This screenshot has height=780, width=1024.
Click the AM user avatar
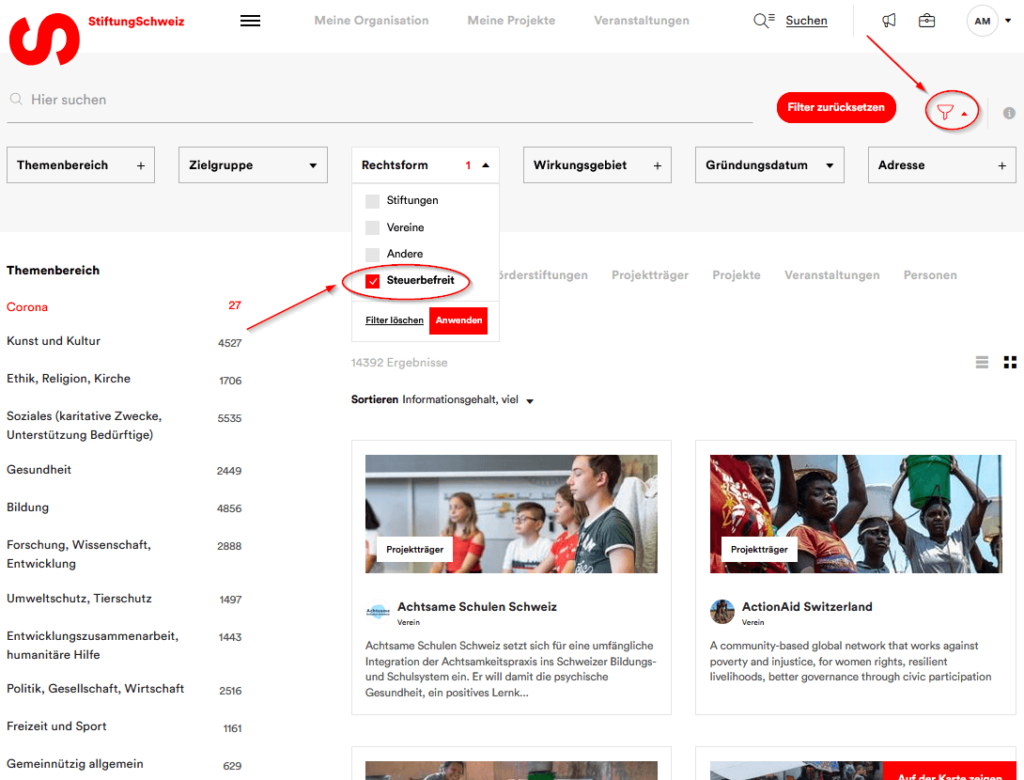tap(982, 21)
